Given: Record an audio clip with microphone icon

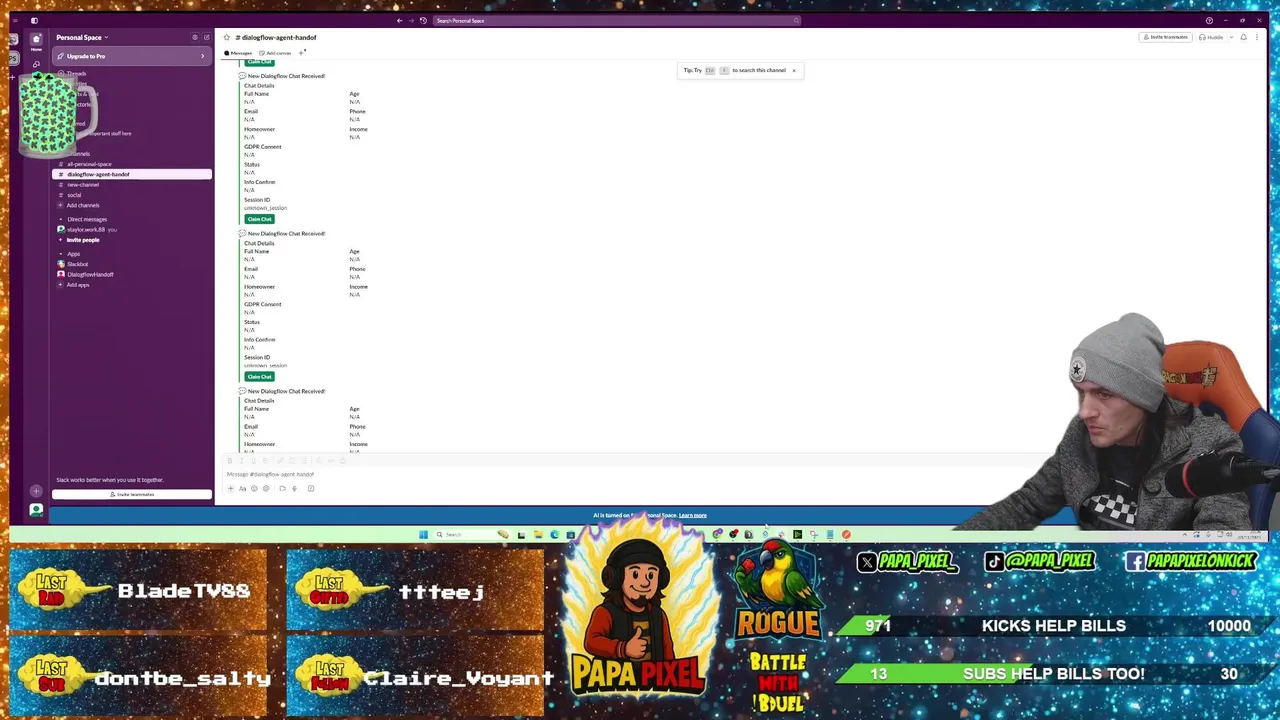Looking at the screenshot, I should pos(294,488).
